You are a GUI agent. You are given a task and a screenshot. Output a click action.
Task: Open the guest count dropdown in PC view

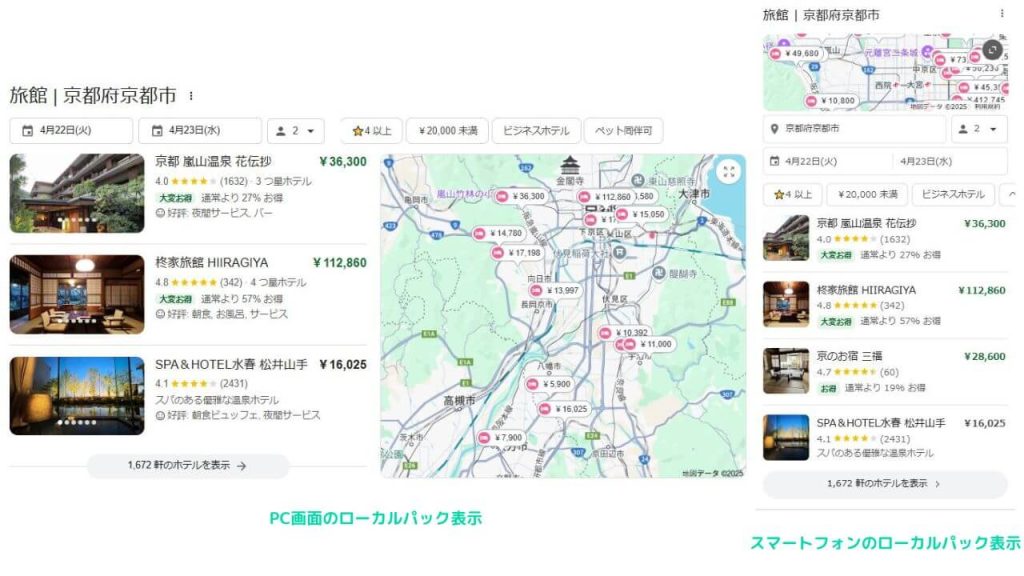coord(296,131)
